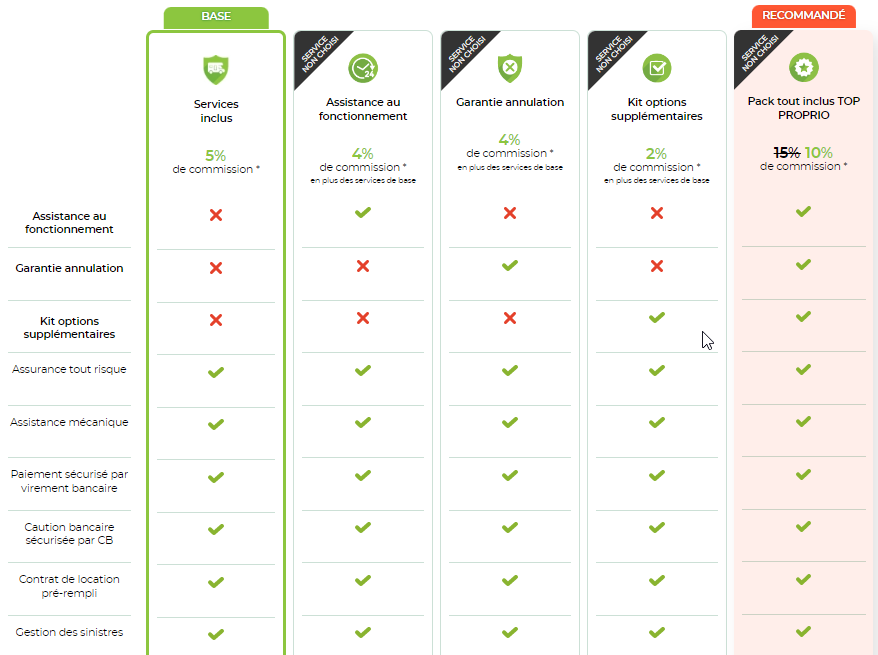
Task: Click the green shield icon for Services inclus
Action: click(x=215, y=69)
